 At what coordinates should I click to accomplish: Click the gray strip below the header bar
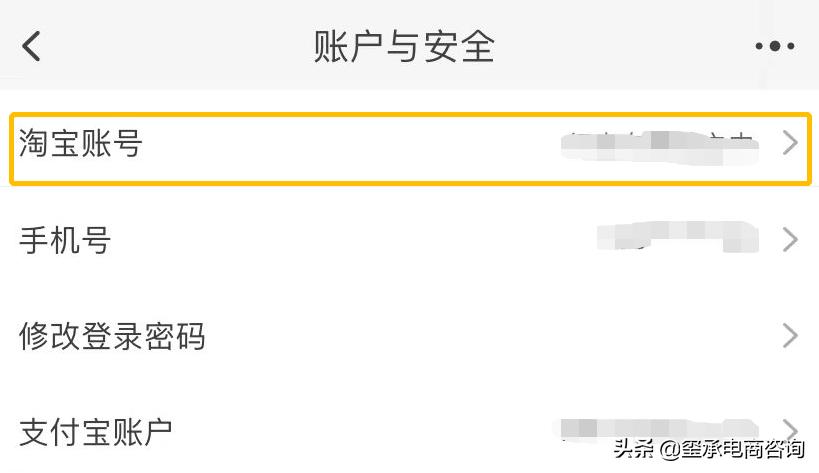click(x=400, y=97)
